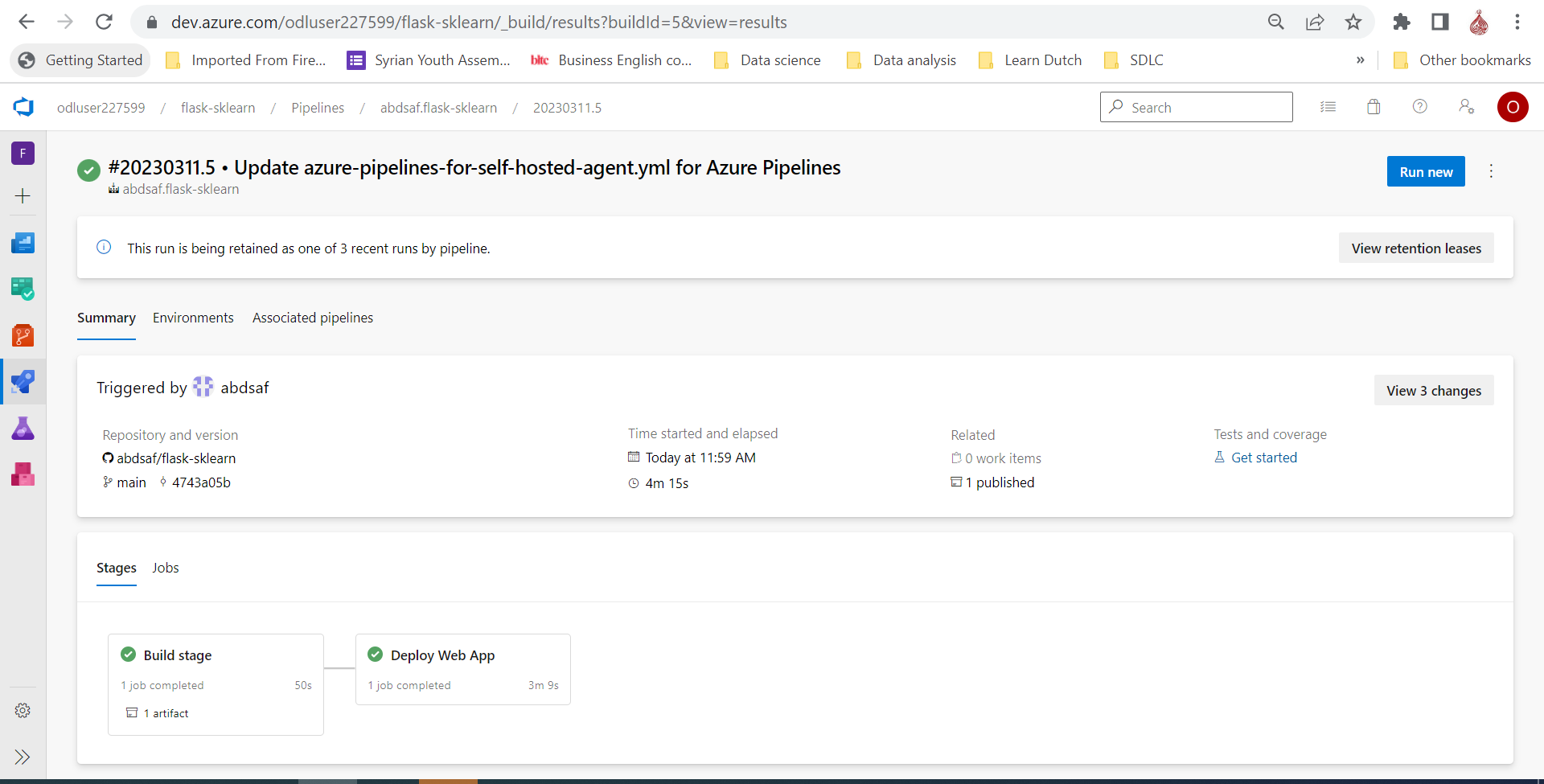Open the Deploy Web App stage card
The width and height of the screenshot is (1544, 784).
pyautogui.click(x=463, y=669)
